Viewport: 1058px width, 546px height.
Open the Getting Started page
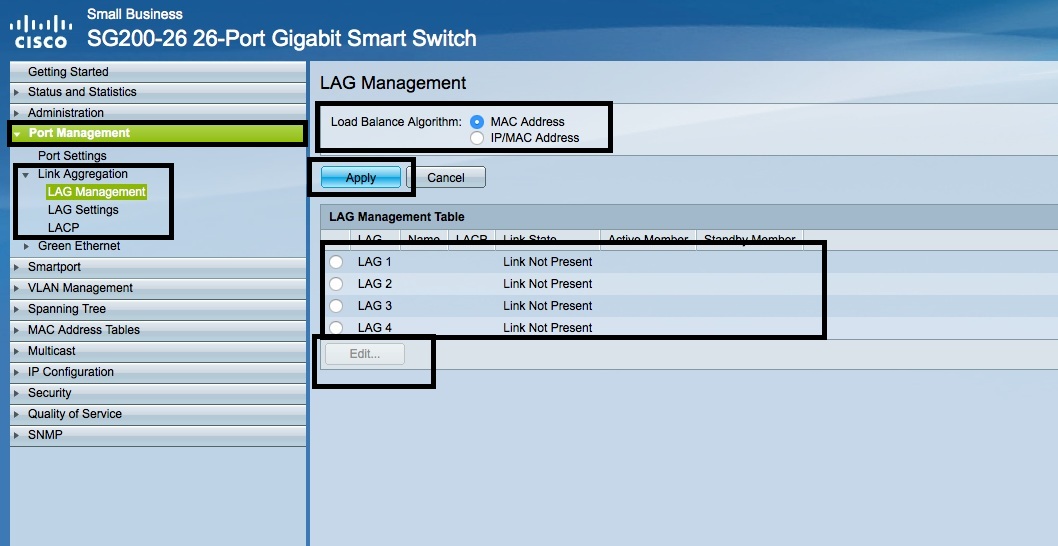(x=68, y=72)
